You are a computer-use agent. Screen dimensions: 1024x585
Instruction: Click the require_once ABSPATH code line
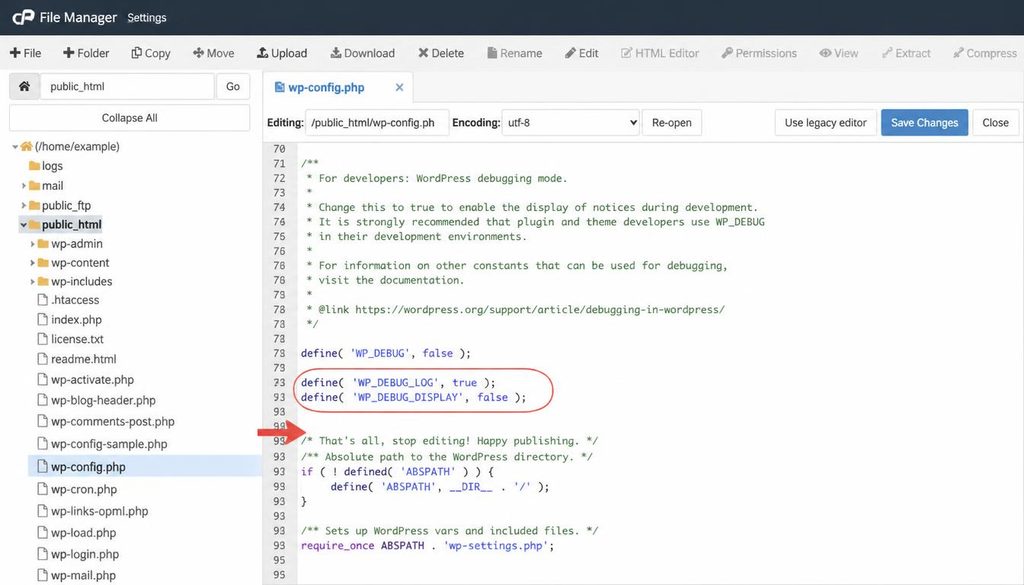click(427, 545)
